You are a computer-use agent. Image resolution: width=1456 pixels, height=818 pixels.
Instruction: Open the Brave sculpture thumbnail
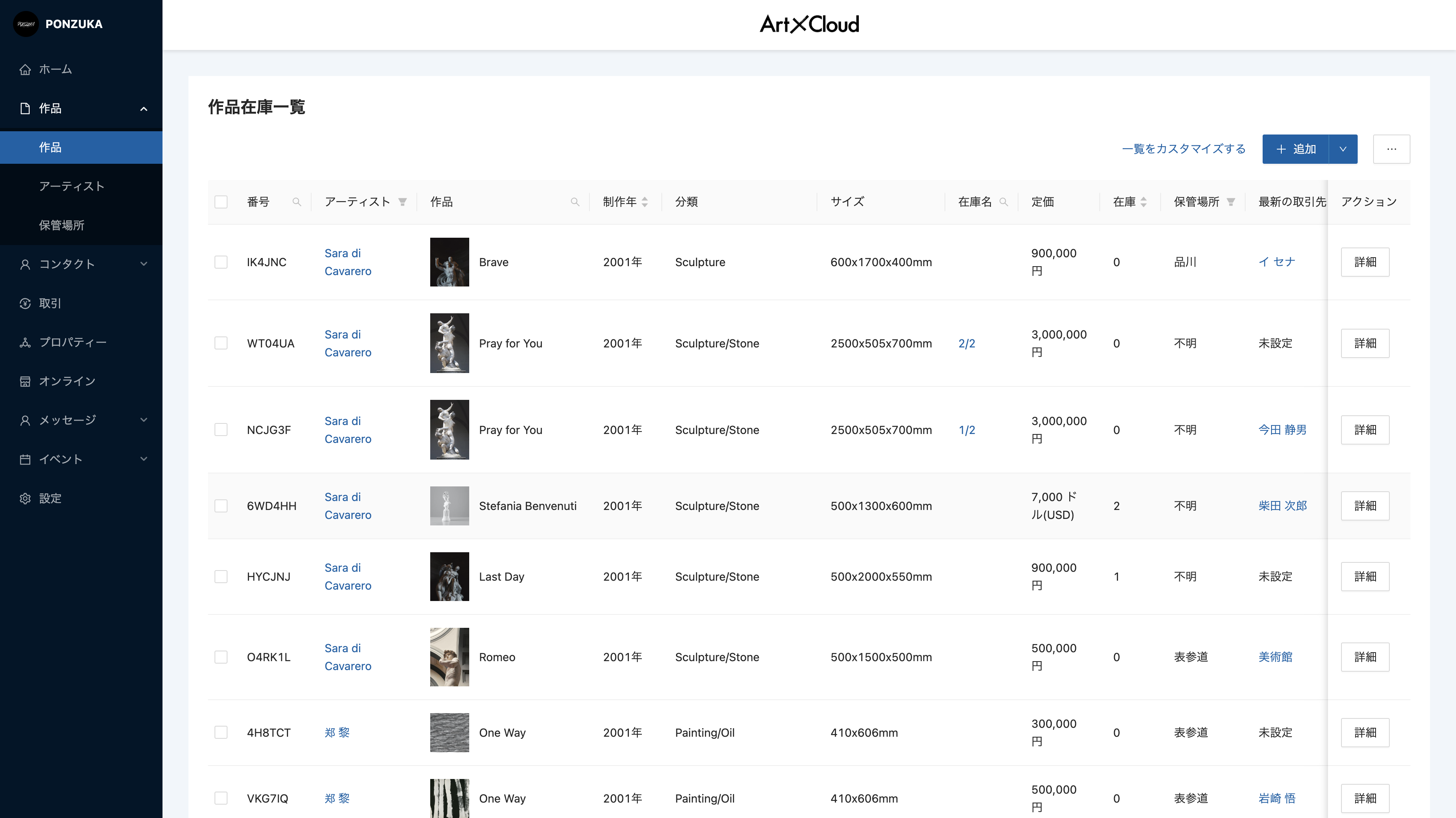(x=449, y=262)
